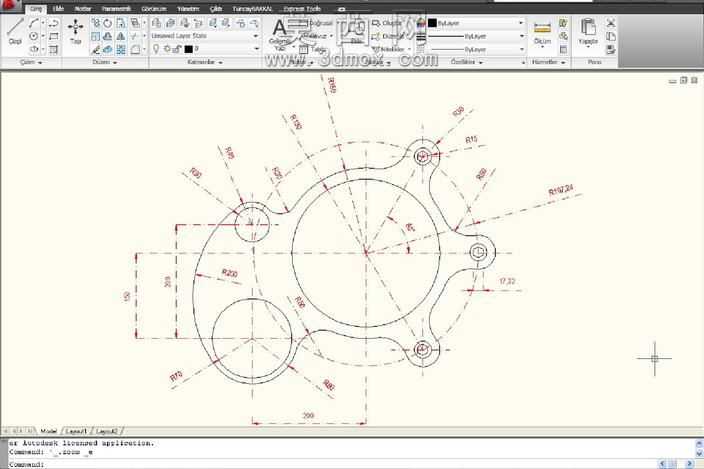Open the Unsaved Layer State dropdown

point(204,36)
